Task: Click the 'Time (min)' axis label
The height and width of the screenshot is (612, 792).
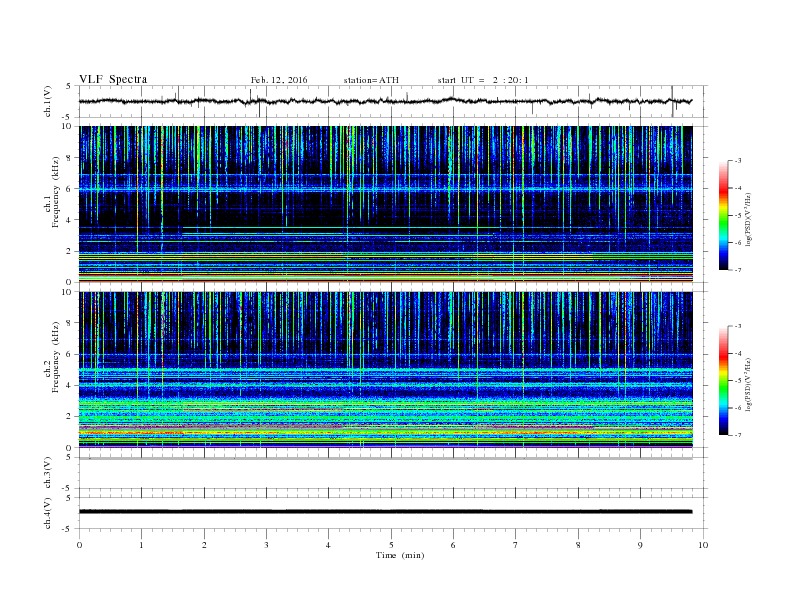Action: pyautogui.click(x=400, y=555)
